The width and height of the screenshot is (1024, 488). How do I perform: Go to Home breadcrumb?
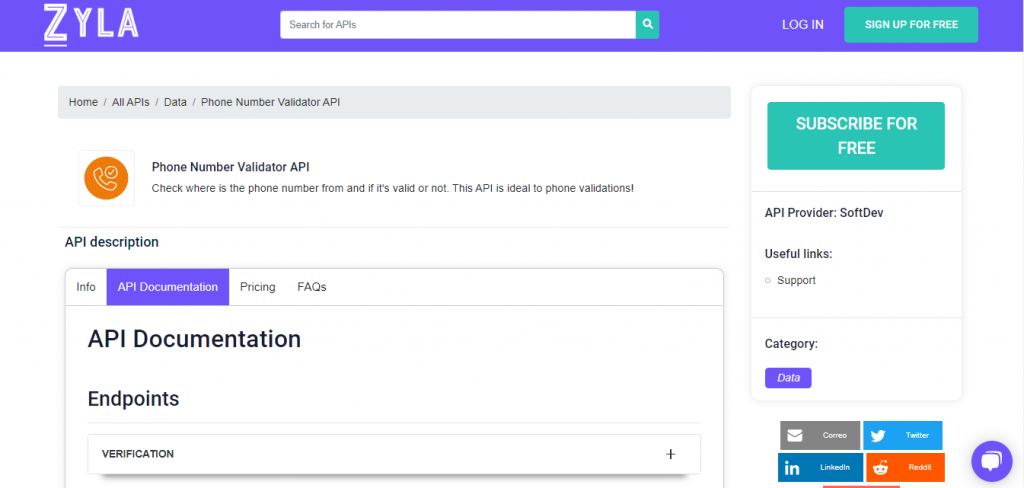[x=83, y=102]
